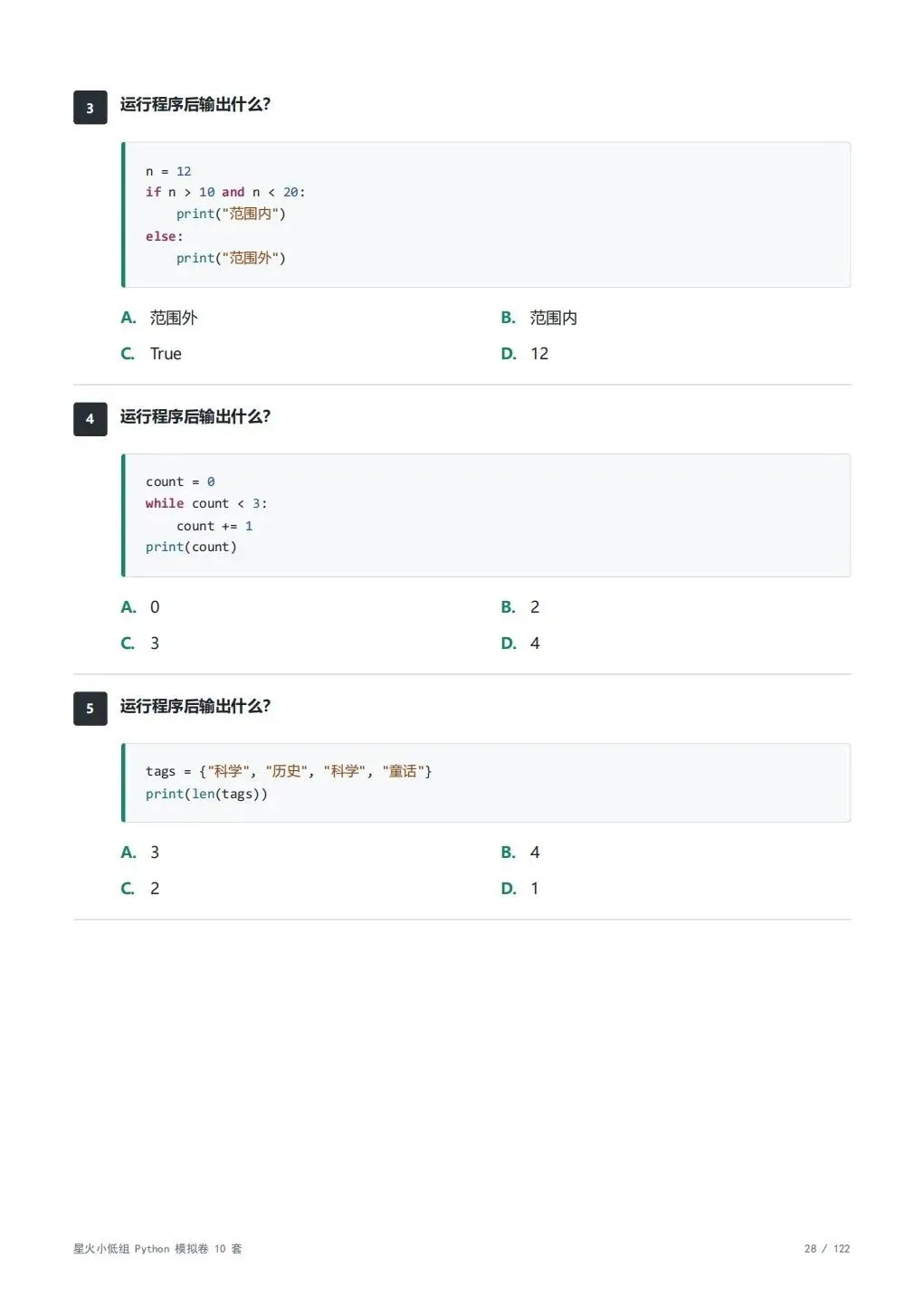This screenshot has height=1296, width=924.
Task: Click the tags set code block
Action: coord(486,783)
